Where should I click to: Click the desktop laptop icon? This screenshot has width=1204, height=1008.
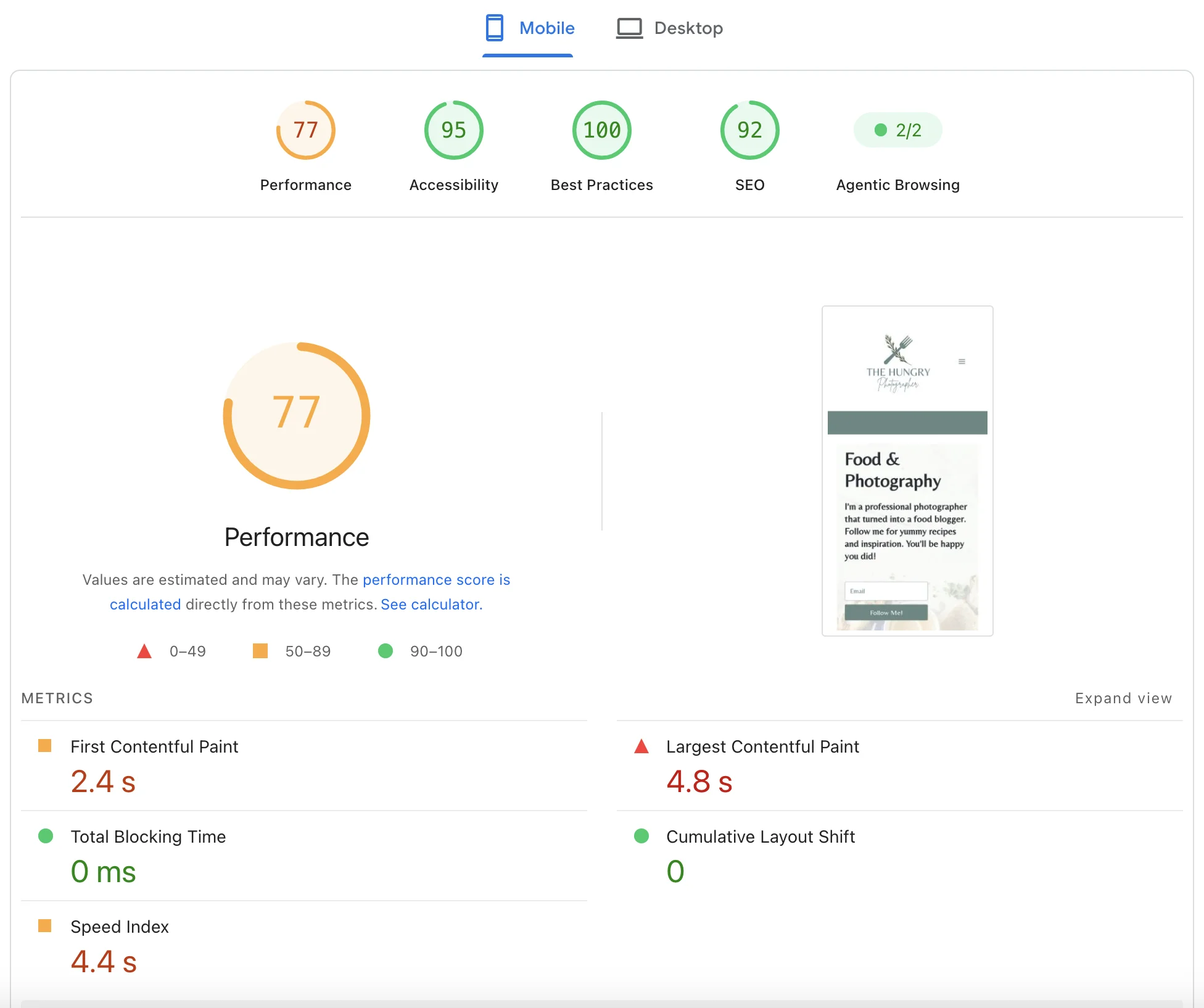coord(629,28)
